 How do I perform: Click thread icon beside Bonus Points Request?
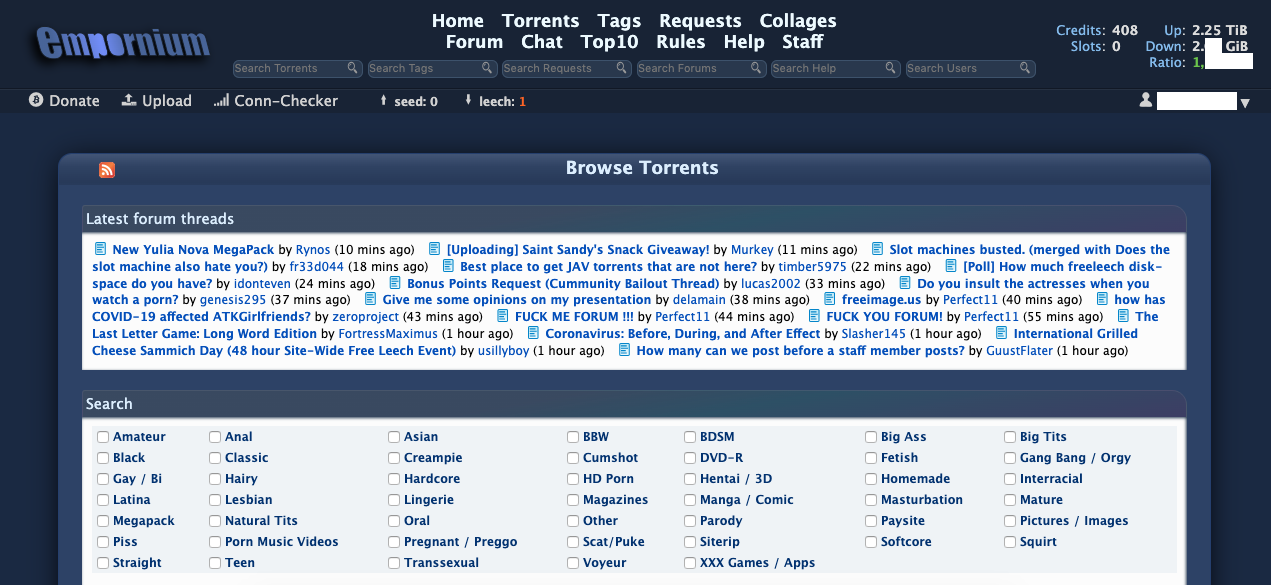395,283
